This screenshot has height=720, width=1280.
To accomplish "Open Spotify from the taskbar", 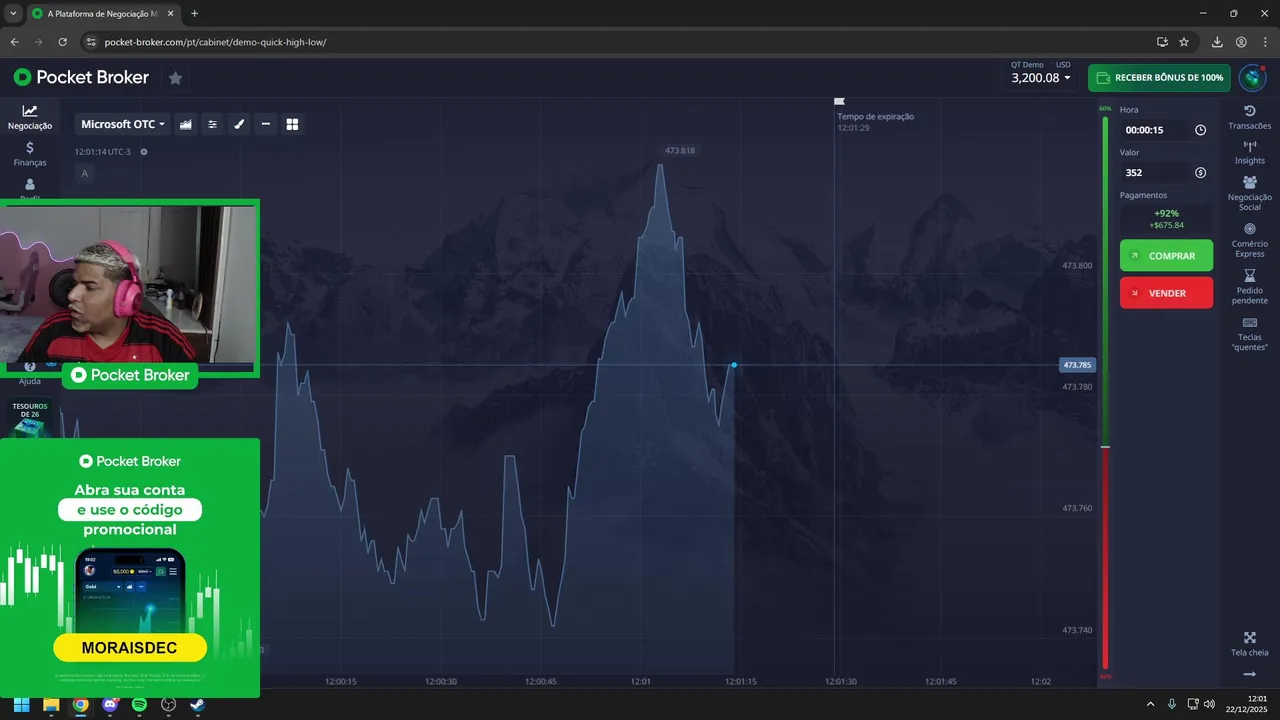I will (139, 704).
